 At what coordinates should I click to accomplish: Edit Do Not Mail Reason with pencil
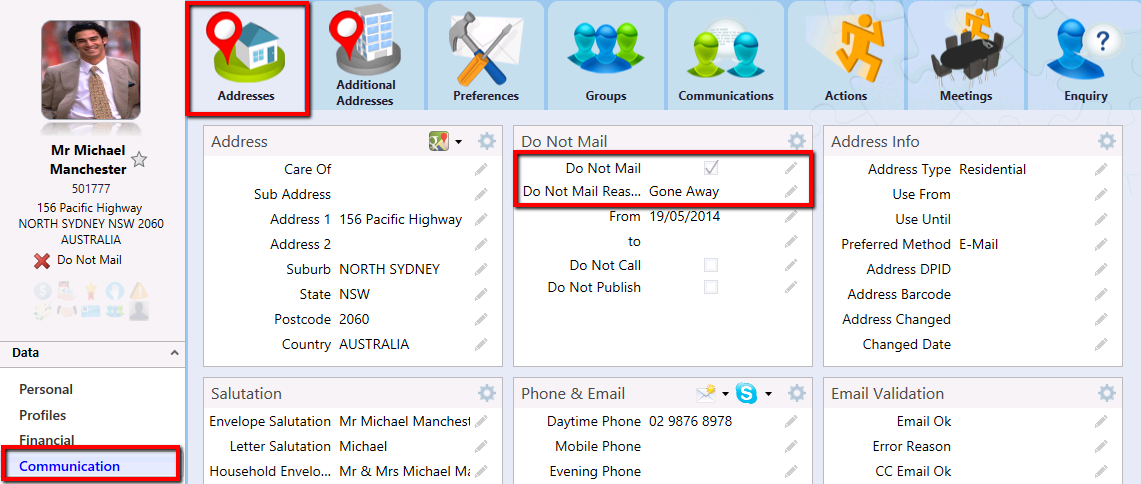pyautogui.click(x=791, y=191)
